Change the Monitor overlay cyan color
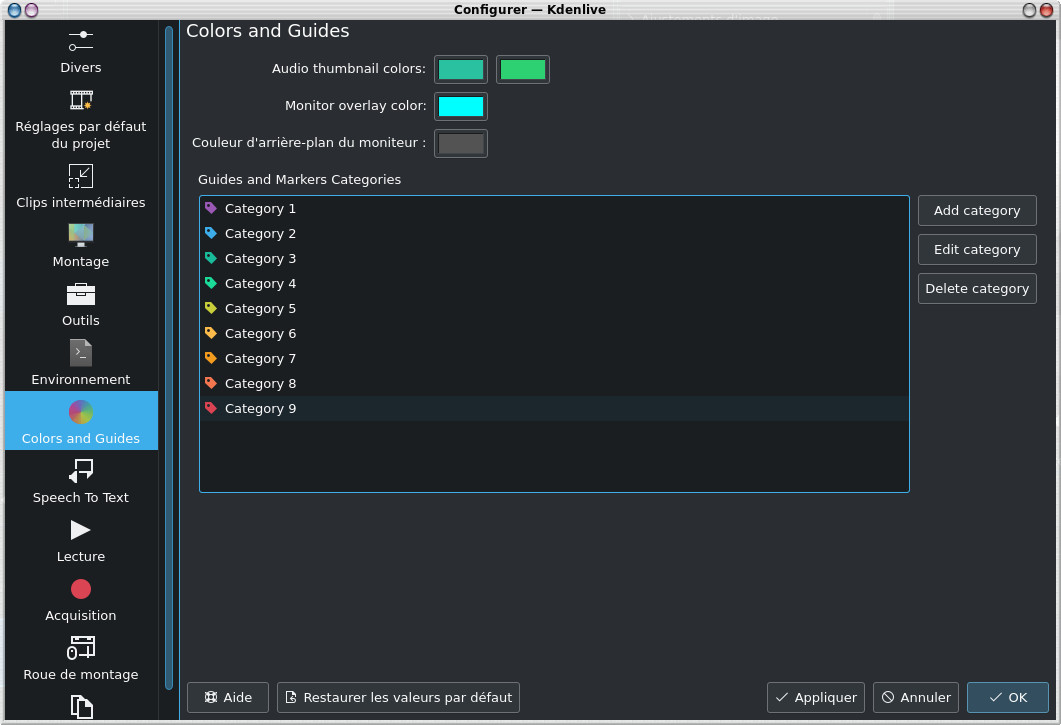This screenshot has width=1061, height=725. pyautogui.click(x=461, y=106)
